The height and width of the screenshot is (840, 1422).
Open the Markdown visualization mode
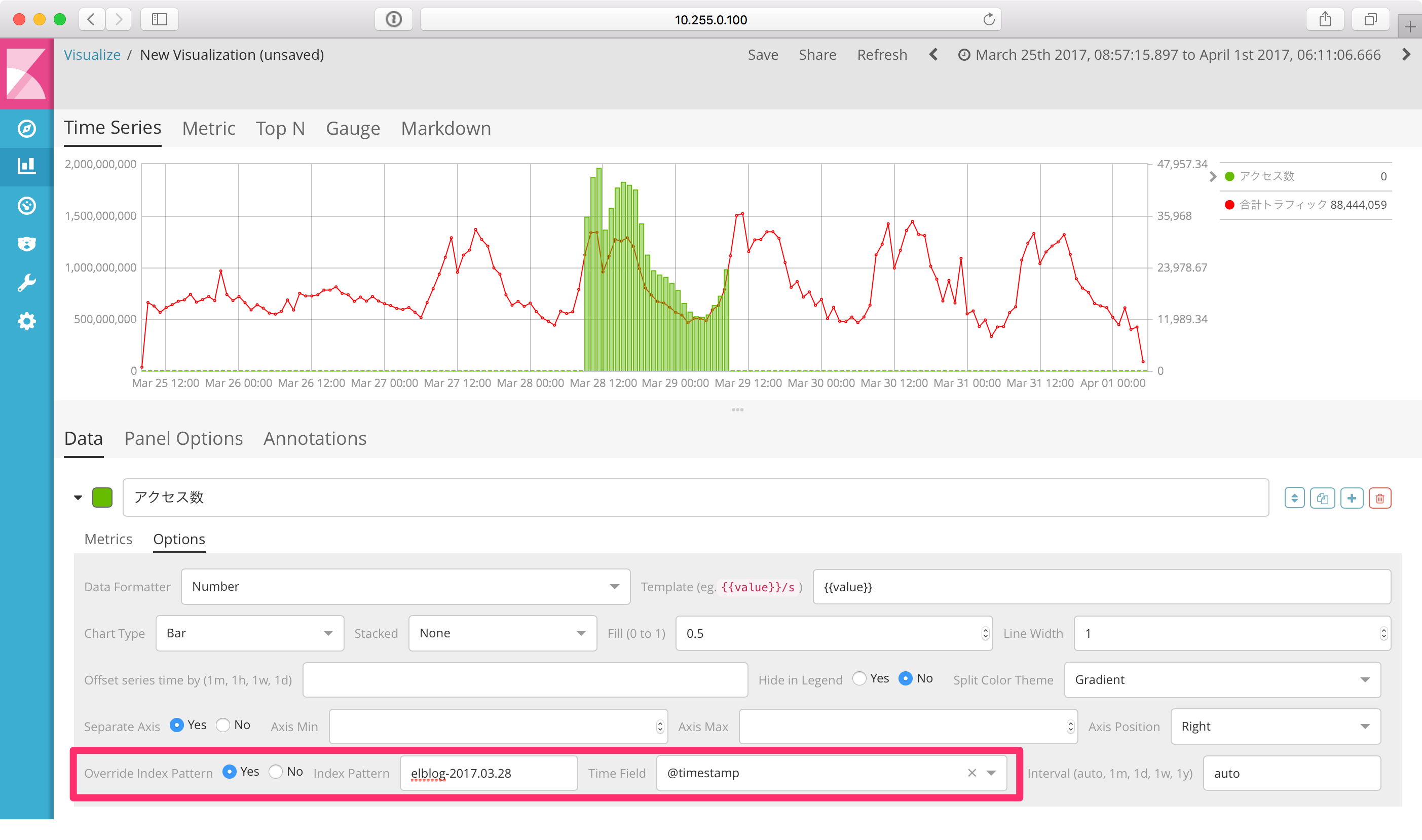click(446, 128)
